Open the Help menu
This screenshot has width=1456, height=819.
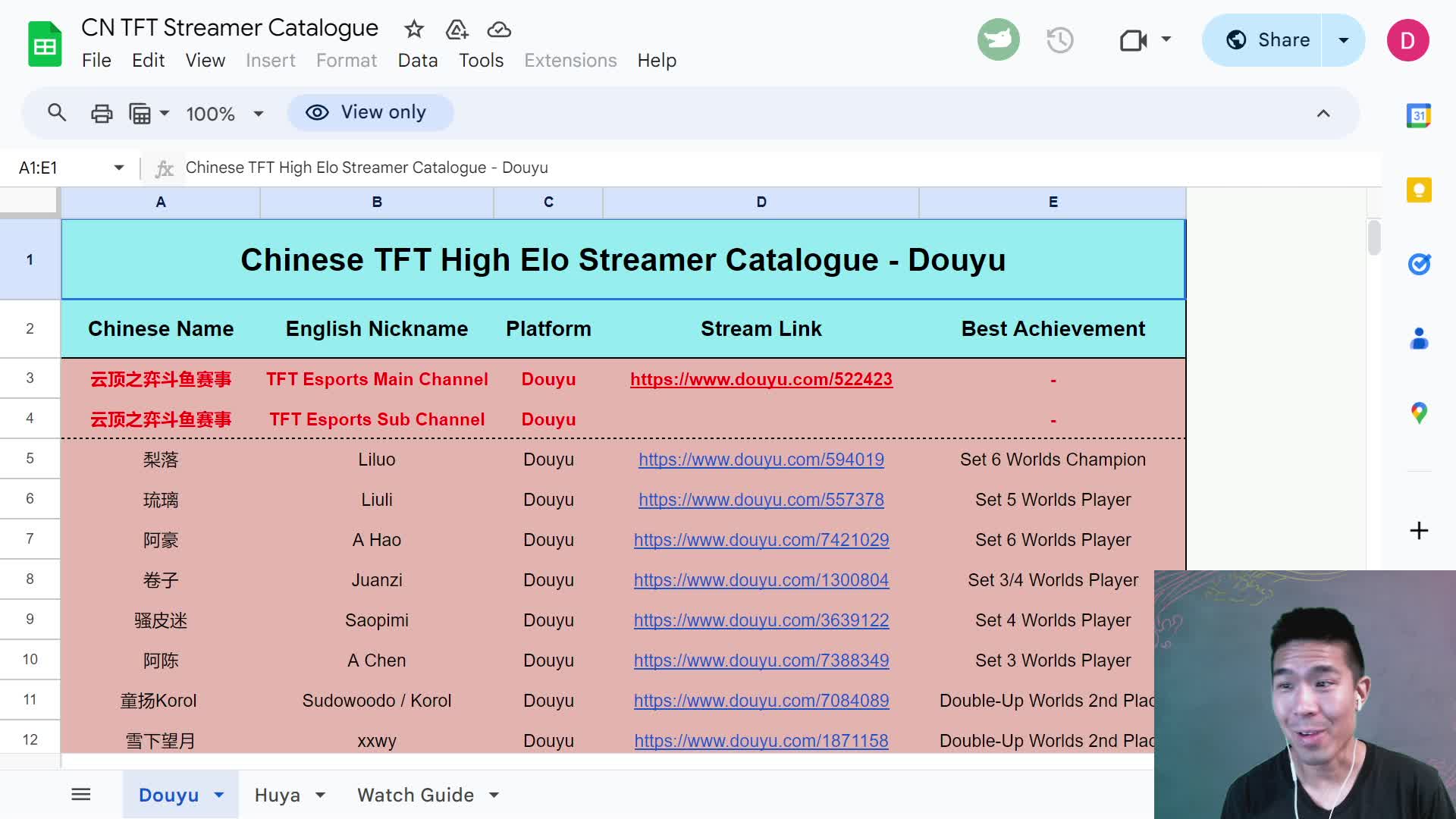click(656, 61)
